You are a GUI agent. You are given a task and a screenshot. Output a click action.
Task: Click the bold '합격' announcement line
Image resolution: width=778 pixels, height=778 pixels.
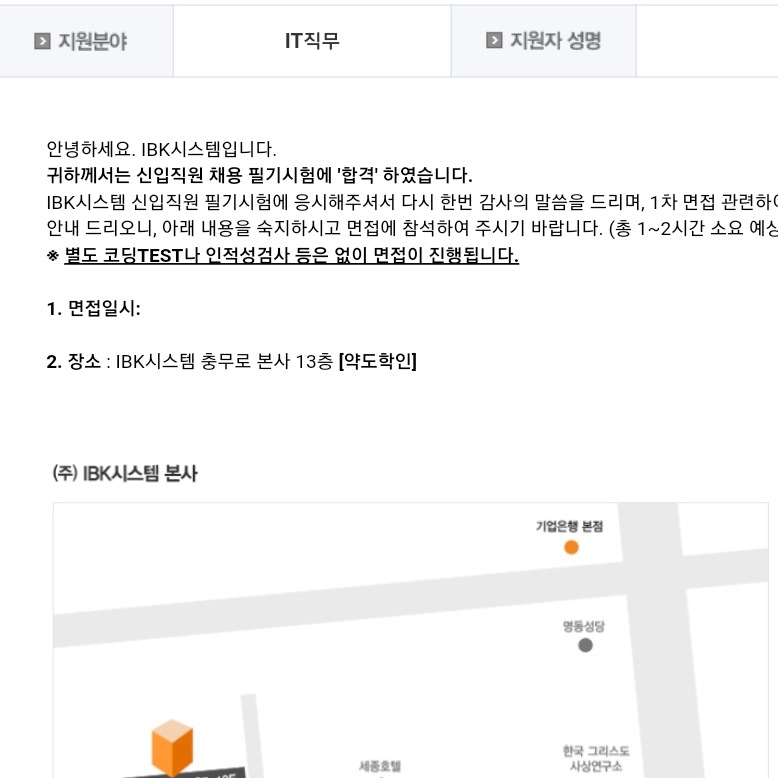[x=259, y=175]
